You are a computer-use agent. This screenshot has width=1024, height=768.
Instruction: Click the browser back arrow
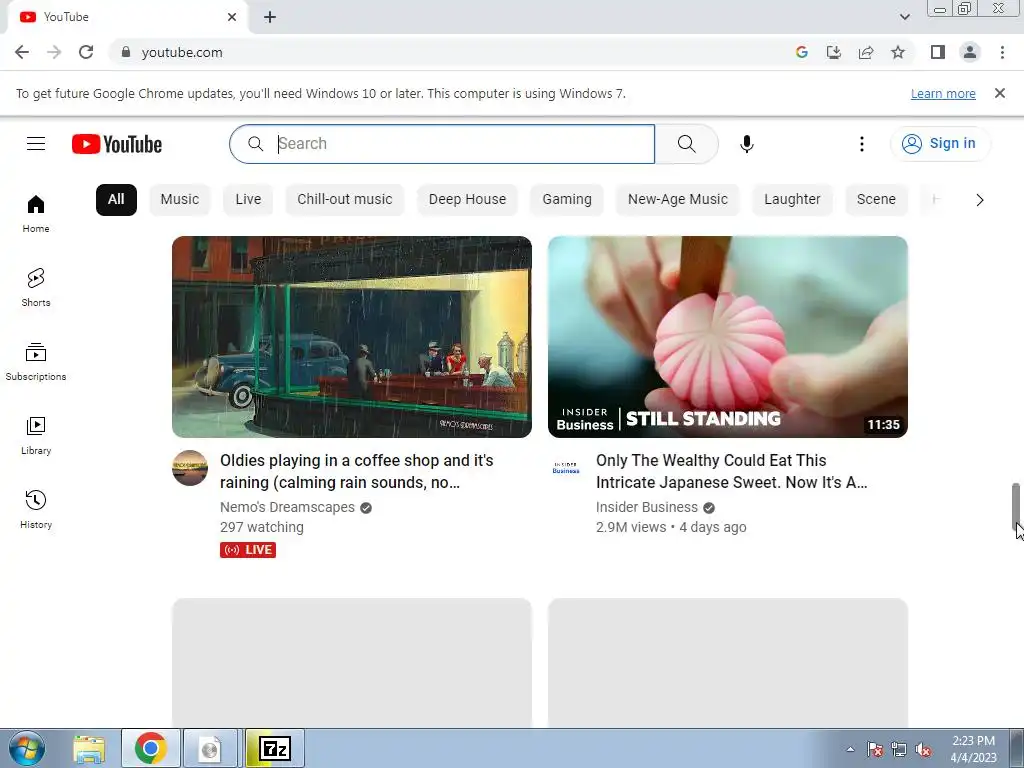(22, 52)
